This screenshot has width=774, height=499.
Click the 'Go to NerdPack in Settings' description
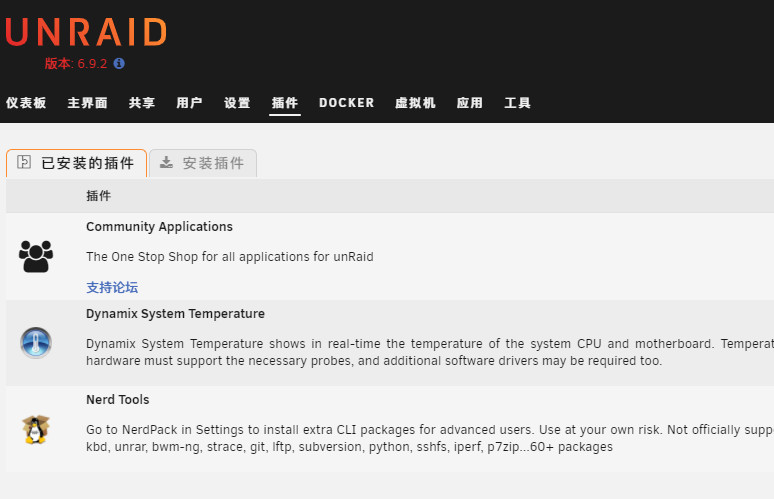(x=430, y=438)
